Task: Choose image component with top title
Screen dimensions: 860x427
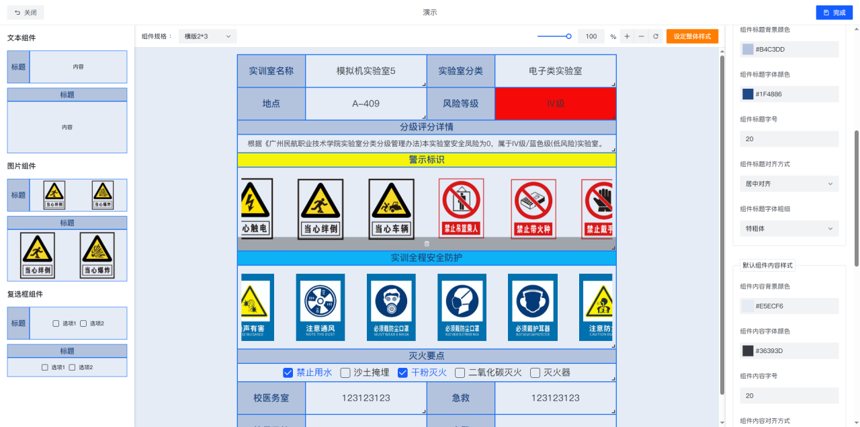Action: (x=67, y=249)
